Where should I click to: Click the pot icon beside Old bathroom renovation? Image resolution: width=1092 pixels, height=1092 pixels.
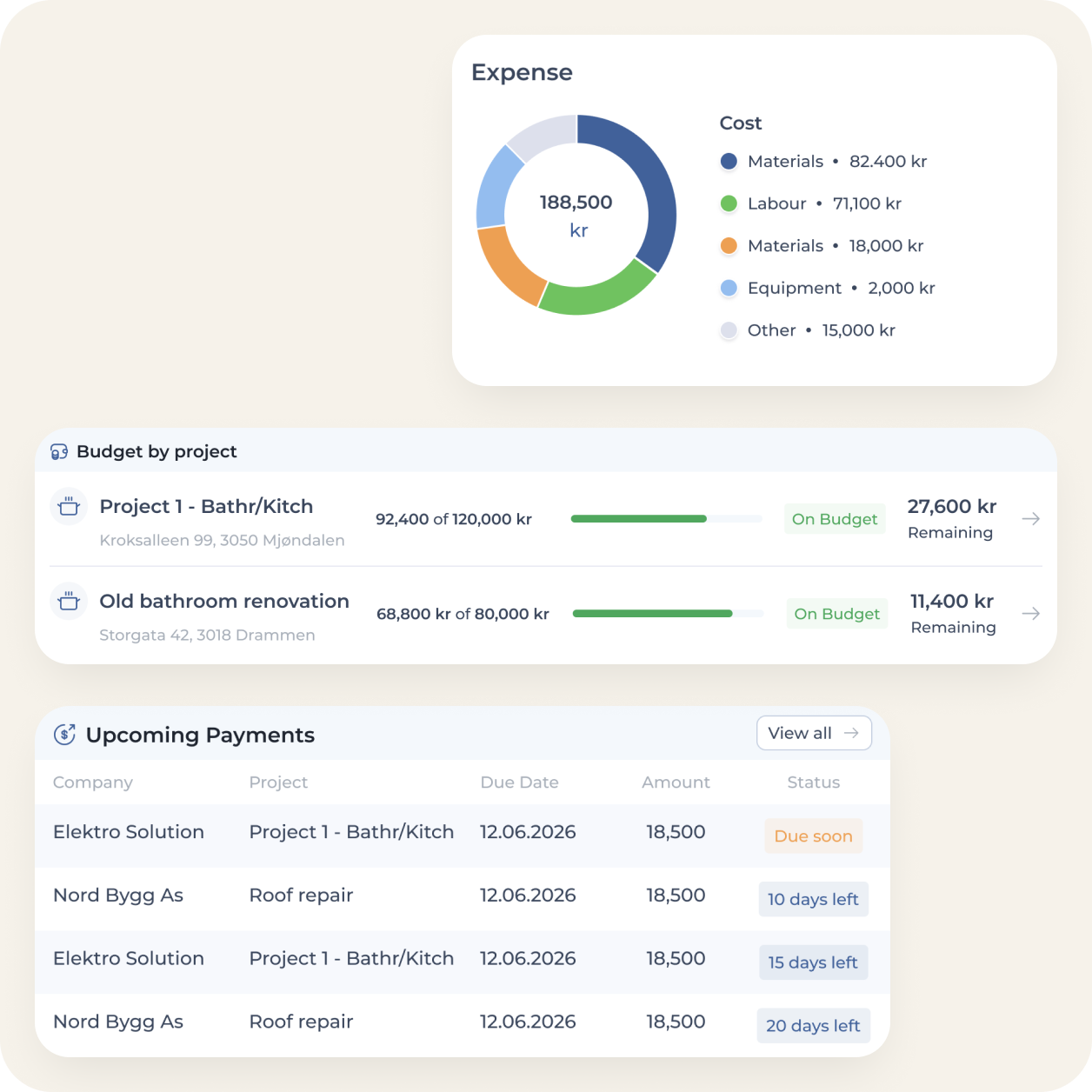click(x=69, y=601)
